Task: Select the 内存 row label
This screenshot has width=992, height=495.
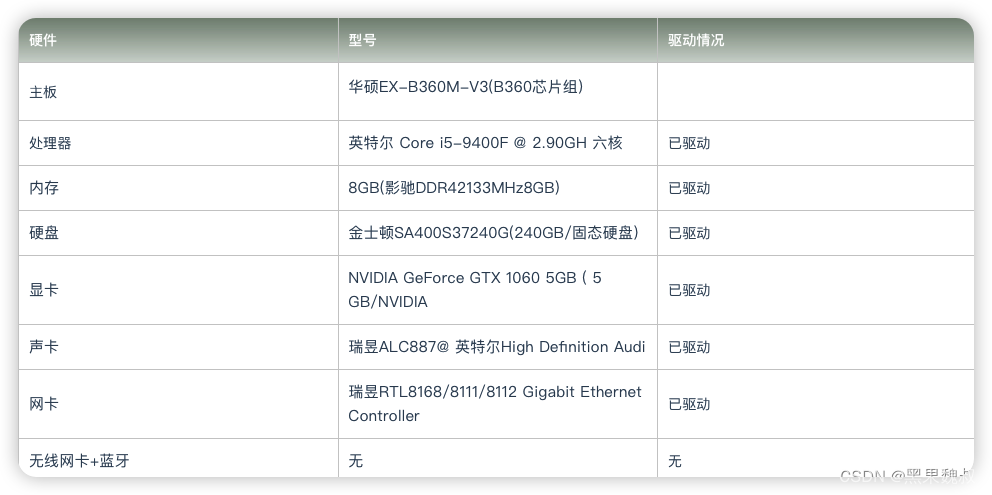Action: point(43,188)
